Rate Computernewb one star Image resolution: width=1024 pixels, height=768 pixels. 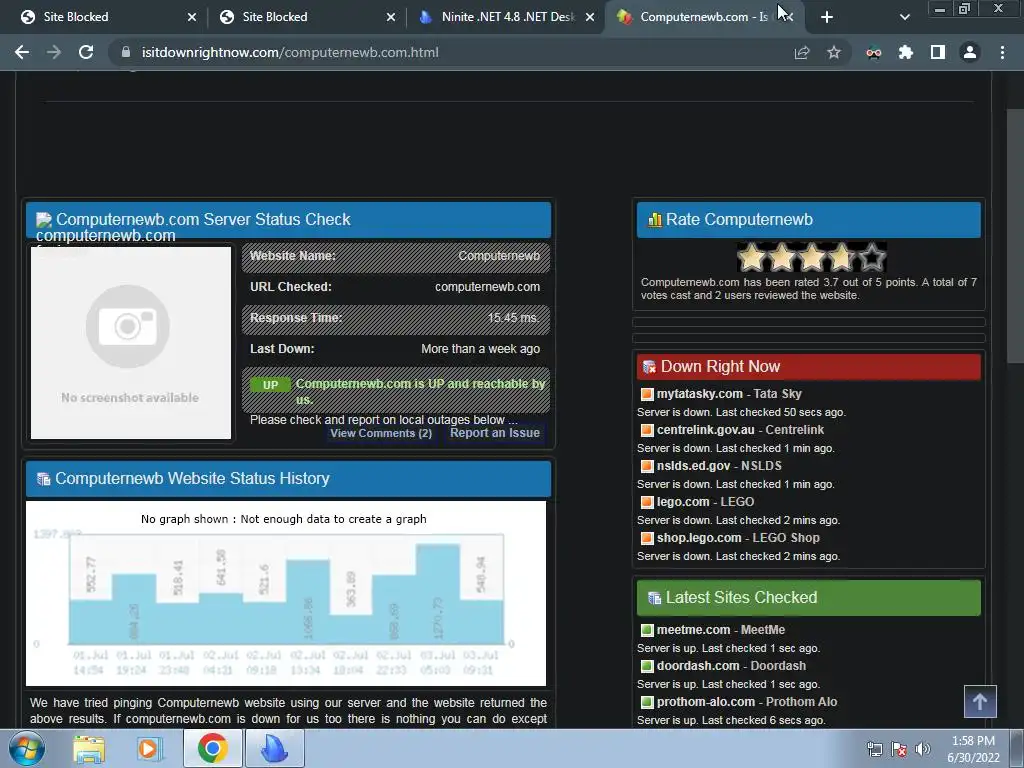tap(752, 257)
